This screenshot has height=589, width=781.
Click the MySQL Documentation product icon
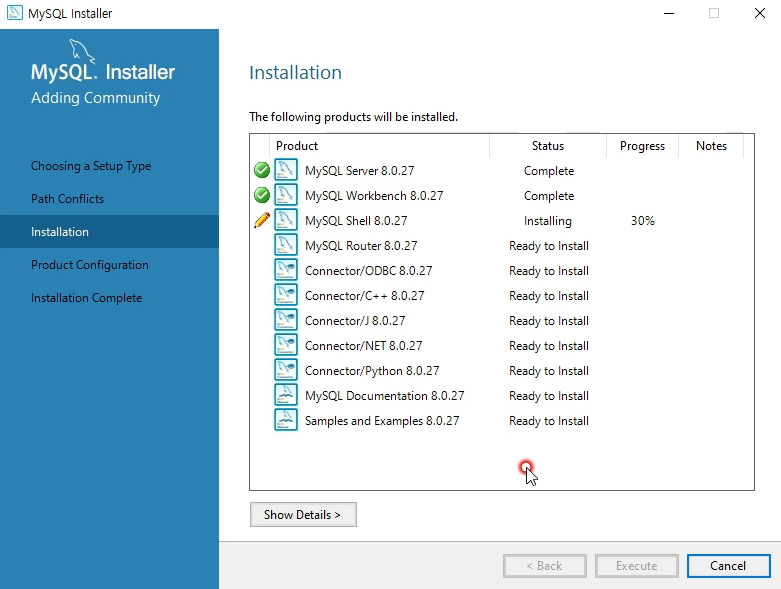click(x=286, y=395)
